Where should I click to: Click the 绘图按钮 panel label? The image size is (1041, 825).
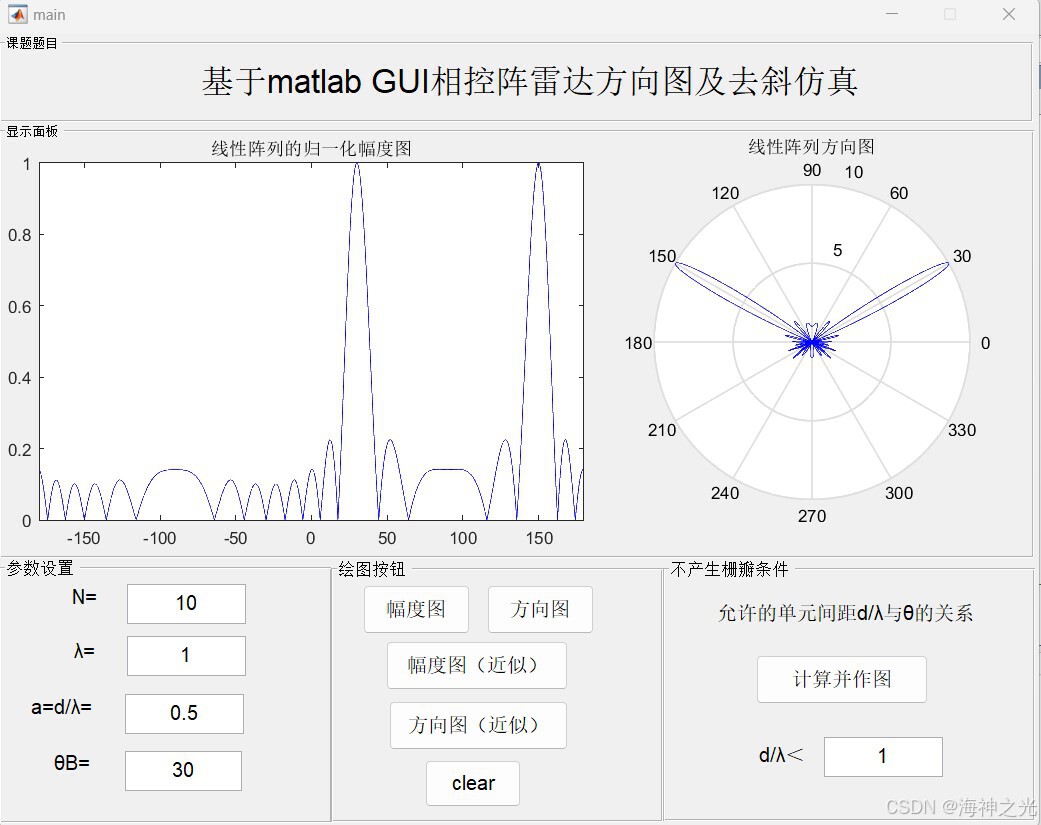pyautogui.click(x=372, y=569)
